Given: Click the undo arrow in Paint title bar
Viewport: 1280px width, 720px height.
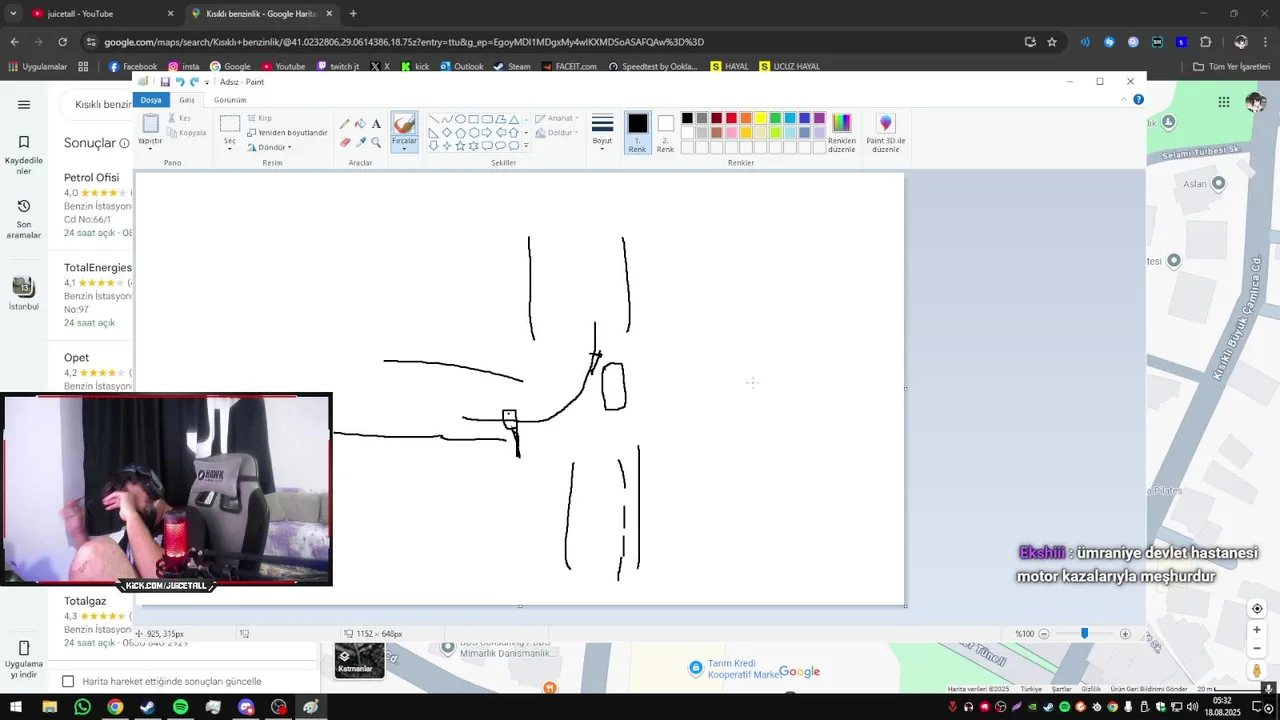Looking at the screenshot, I should [x=180, y=82].
